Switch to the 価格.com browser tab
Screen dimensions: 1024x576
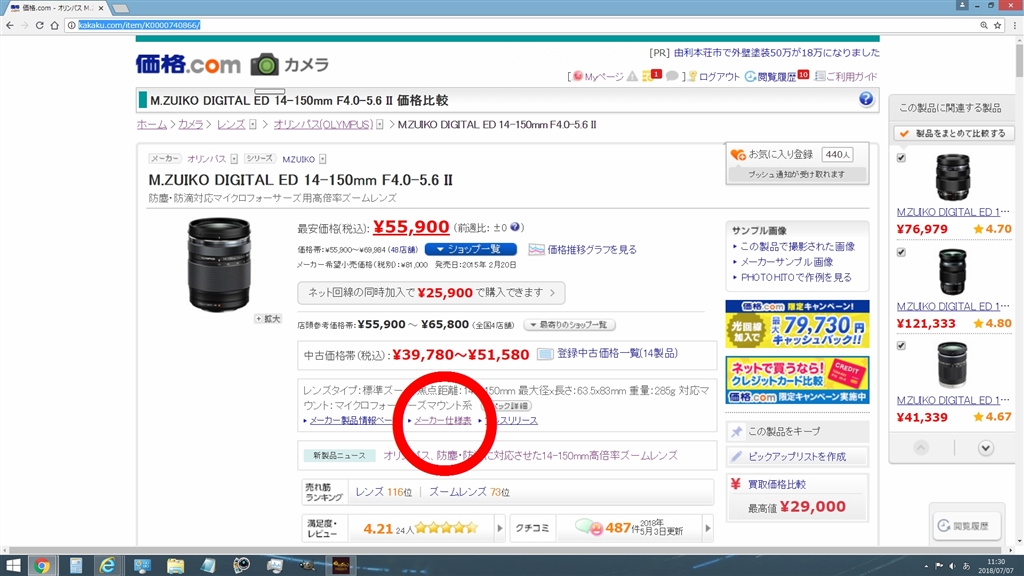click(56, 8)
